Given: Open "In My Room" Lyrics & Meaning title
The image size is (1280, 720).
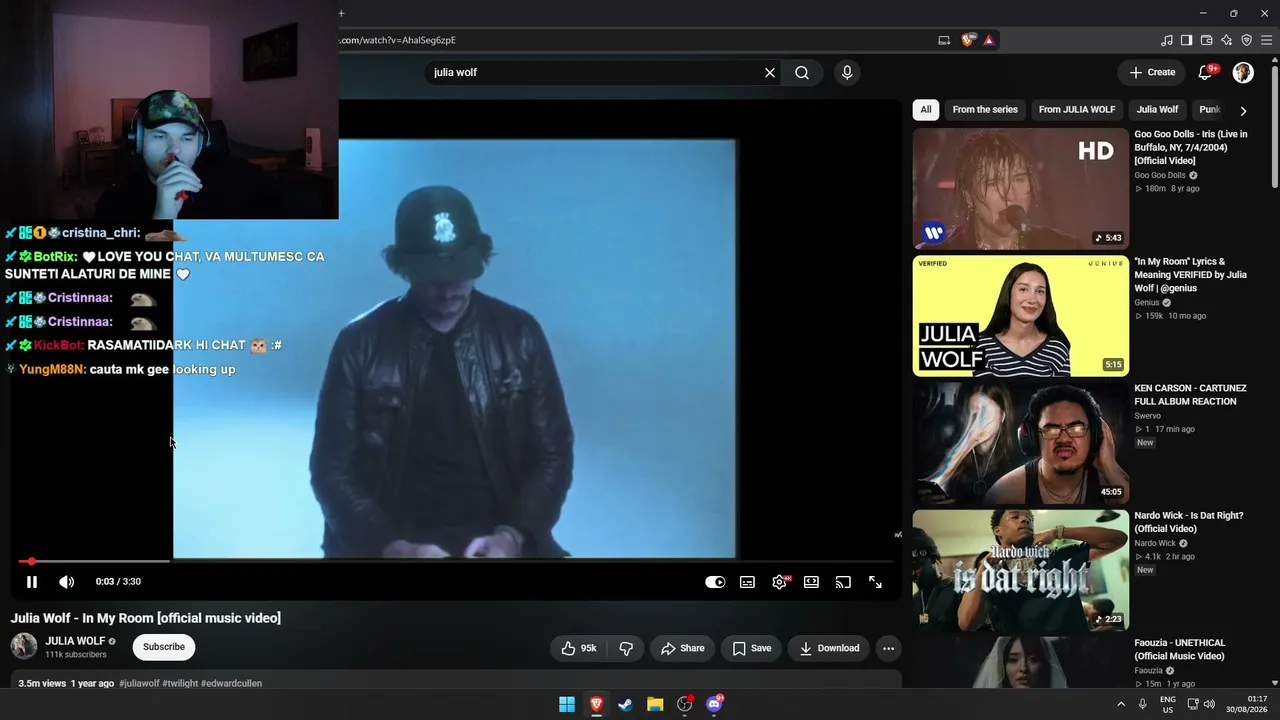Looking at the screenshot, I should (x=1191, y=275).
